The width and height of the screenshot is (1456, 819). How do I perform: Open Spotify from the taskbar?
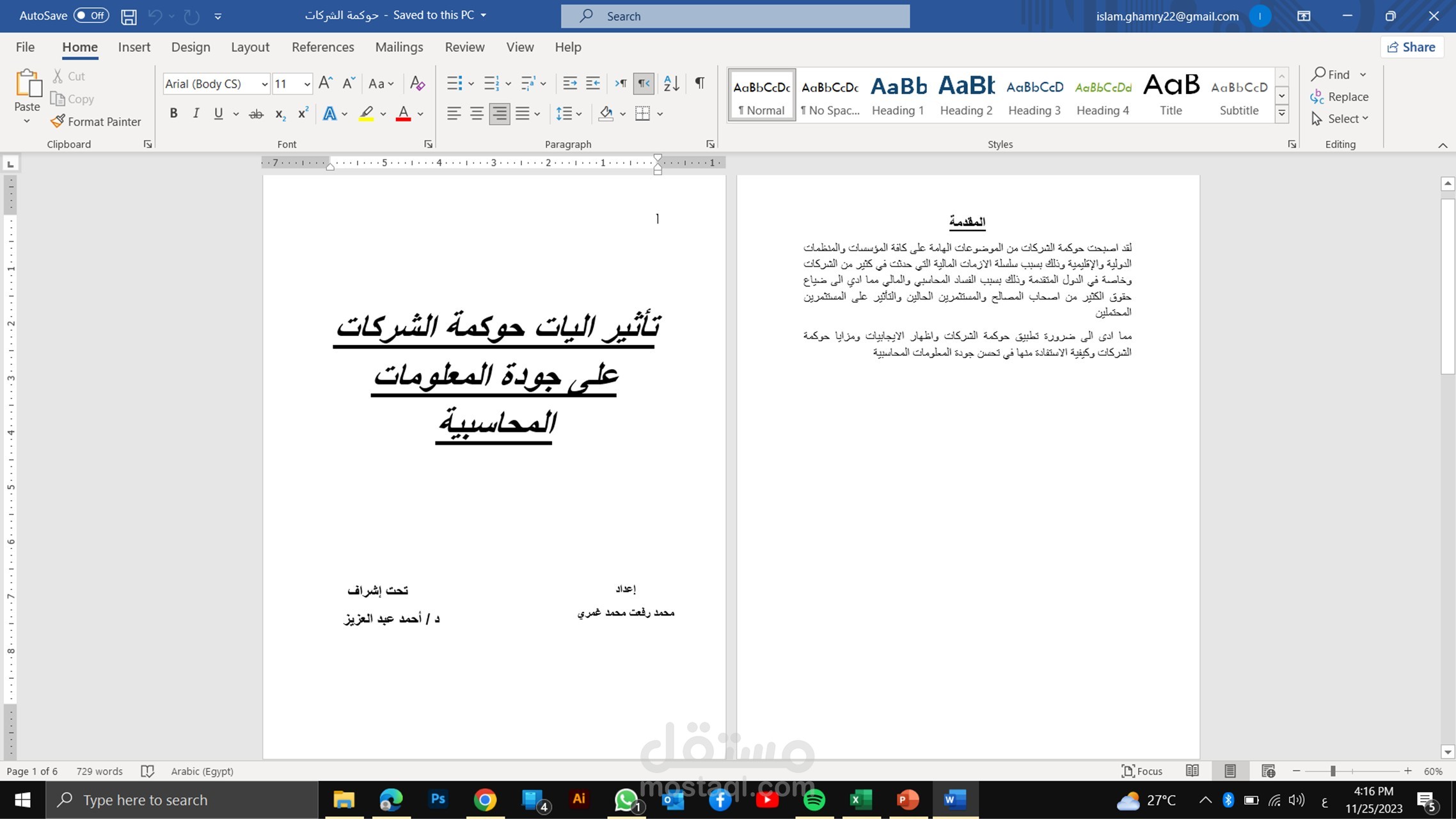(x=814, y=800)
